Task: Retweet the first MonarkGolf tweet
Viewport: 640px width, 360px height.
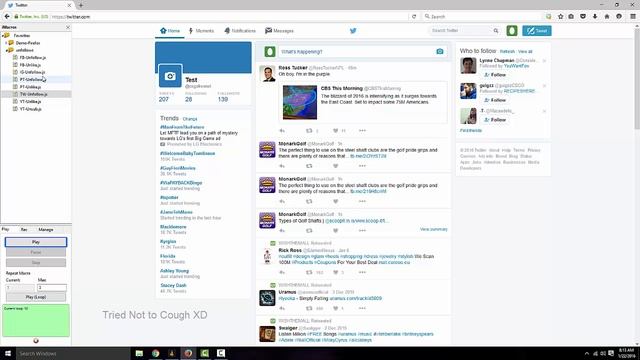Action: [309, 166]
